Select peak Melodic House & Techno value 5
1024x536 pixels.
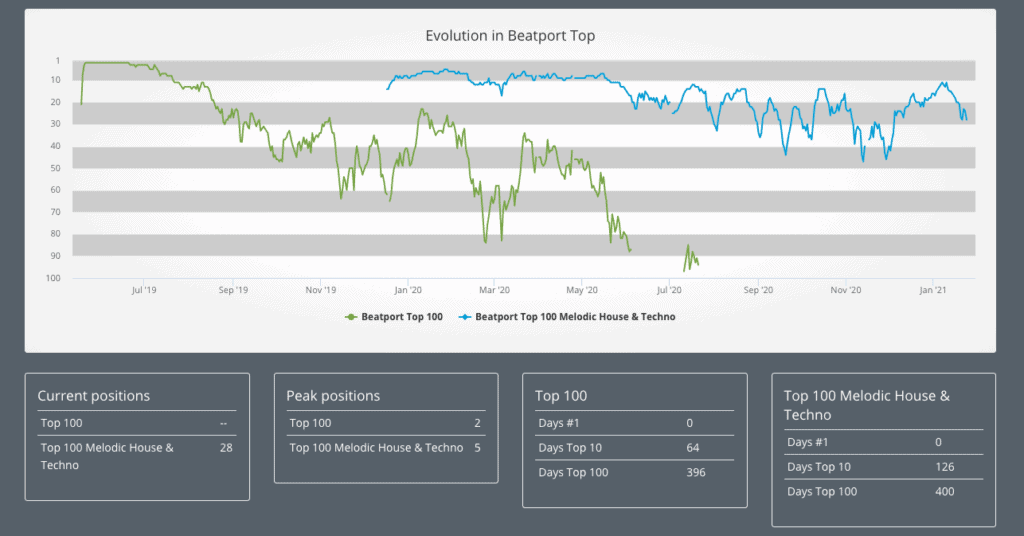(477, 448)
